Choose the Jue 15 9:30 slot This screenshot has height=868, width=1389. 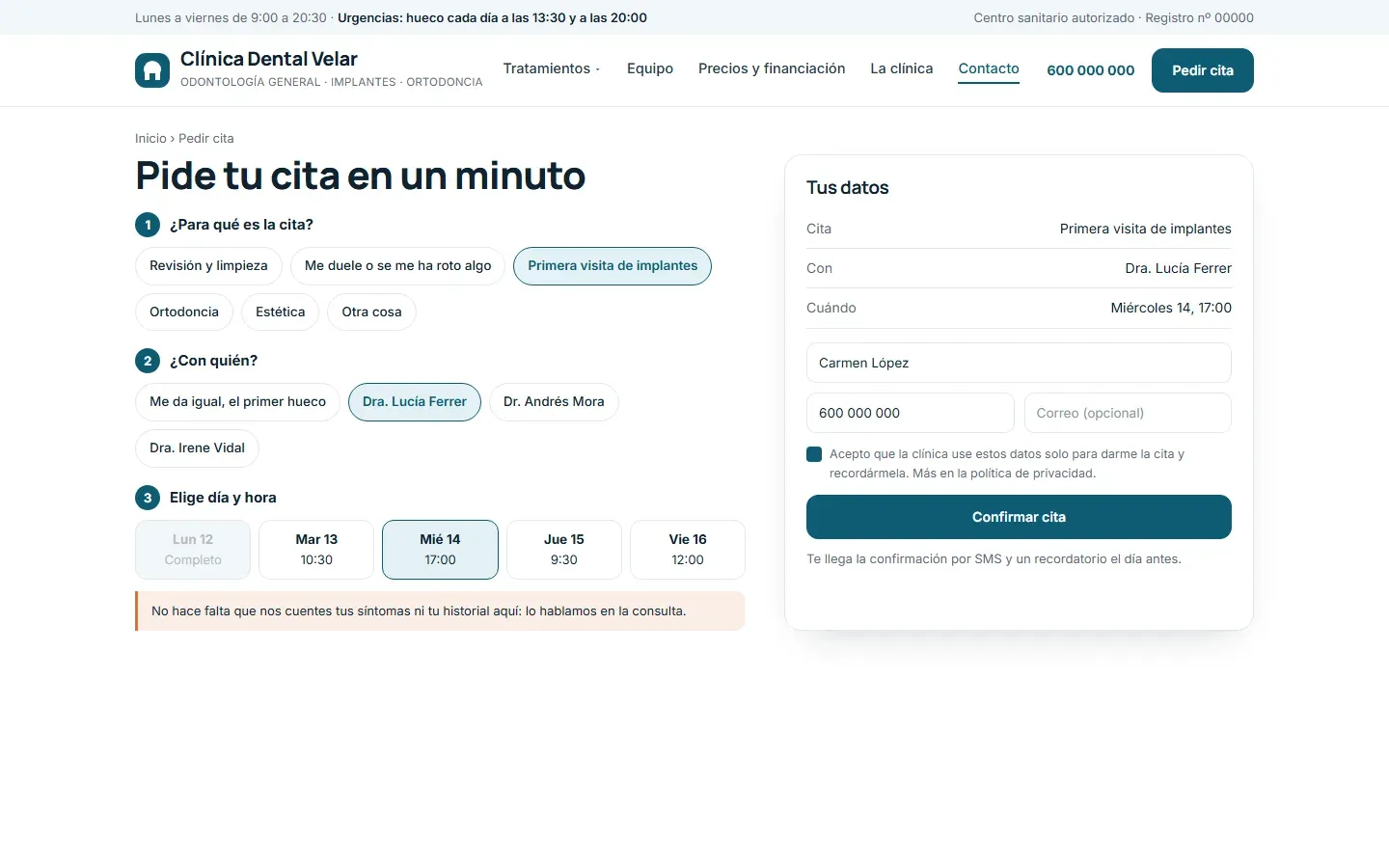point(564,550)
